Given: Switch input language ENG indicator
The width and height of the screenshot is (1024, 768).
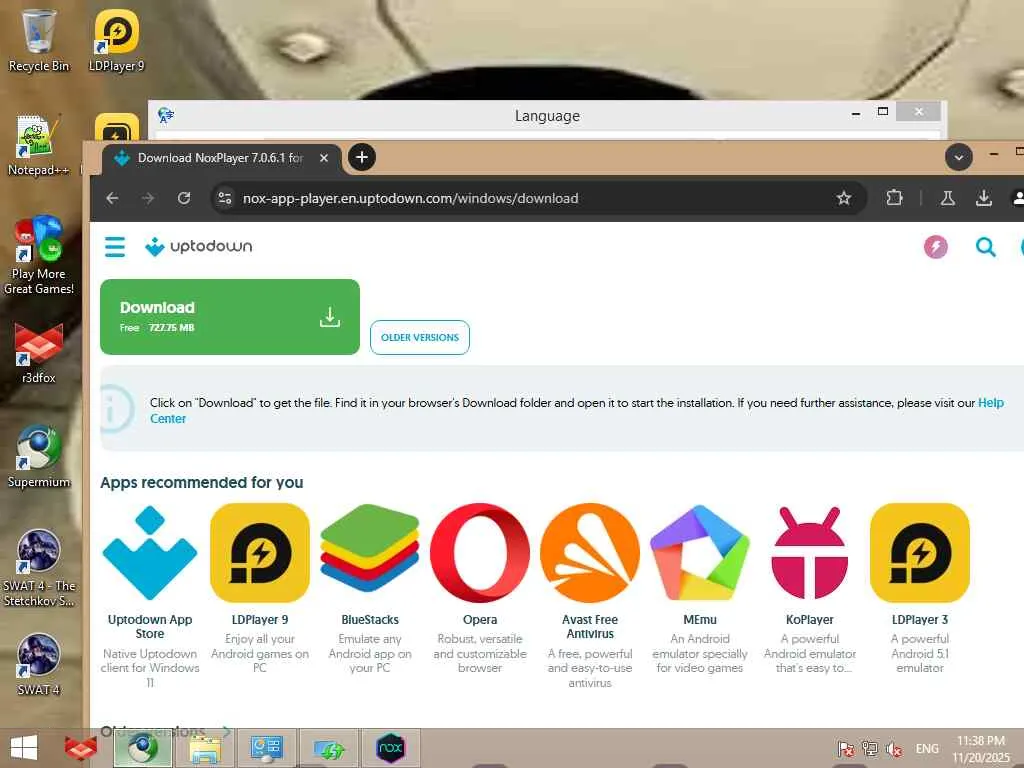Looking at the screenshot, I should 927,749.
